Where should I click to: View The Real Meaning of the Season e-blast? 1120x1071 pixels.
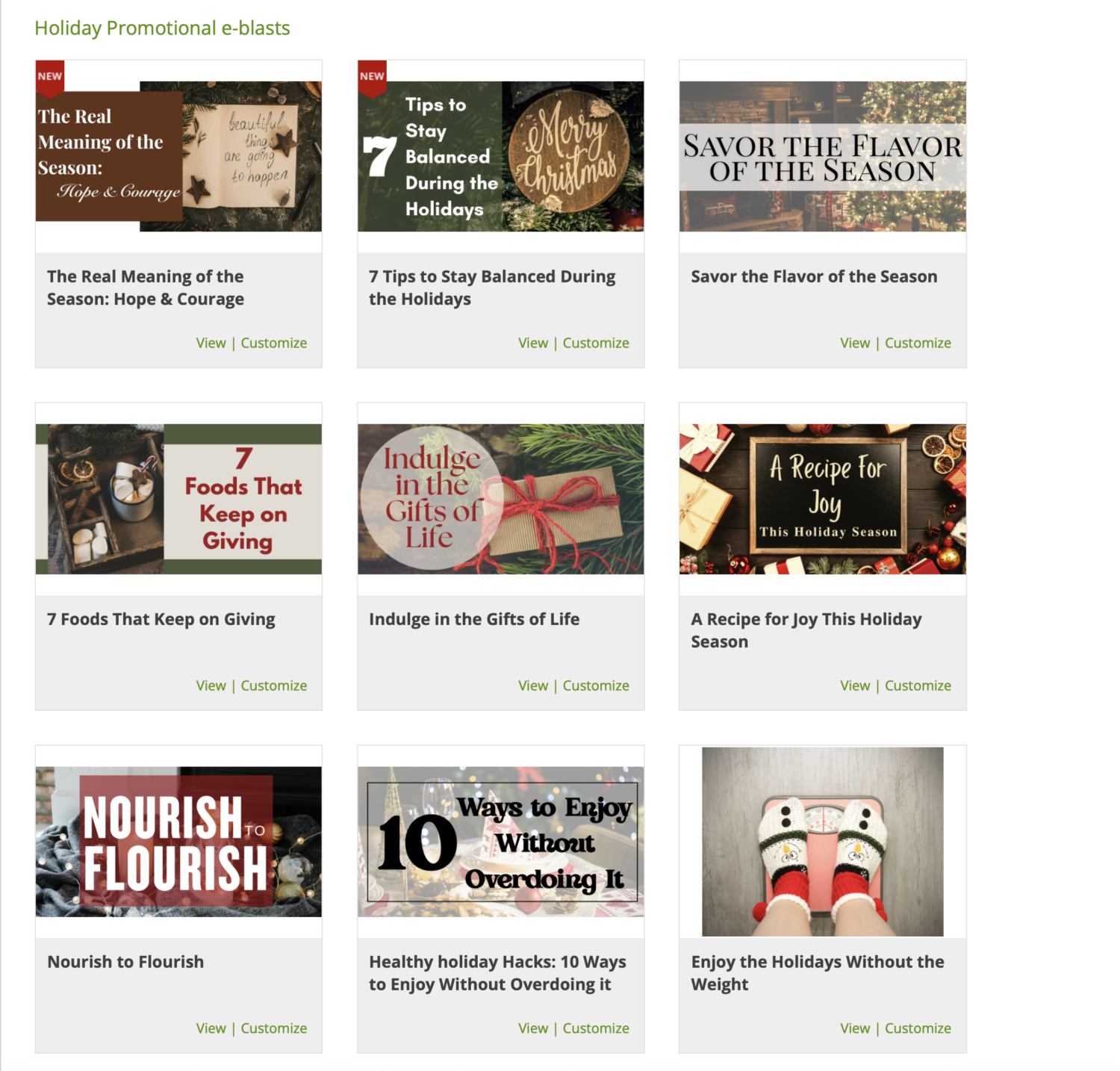click(x=211, y=343)
